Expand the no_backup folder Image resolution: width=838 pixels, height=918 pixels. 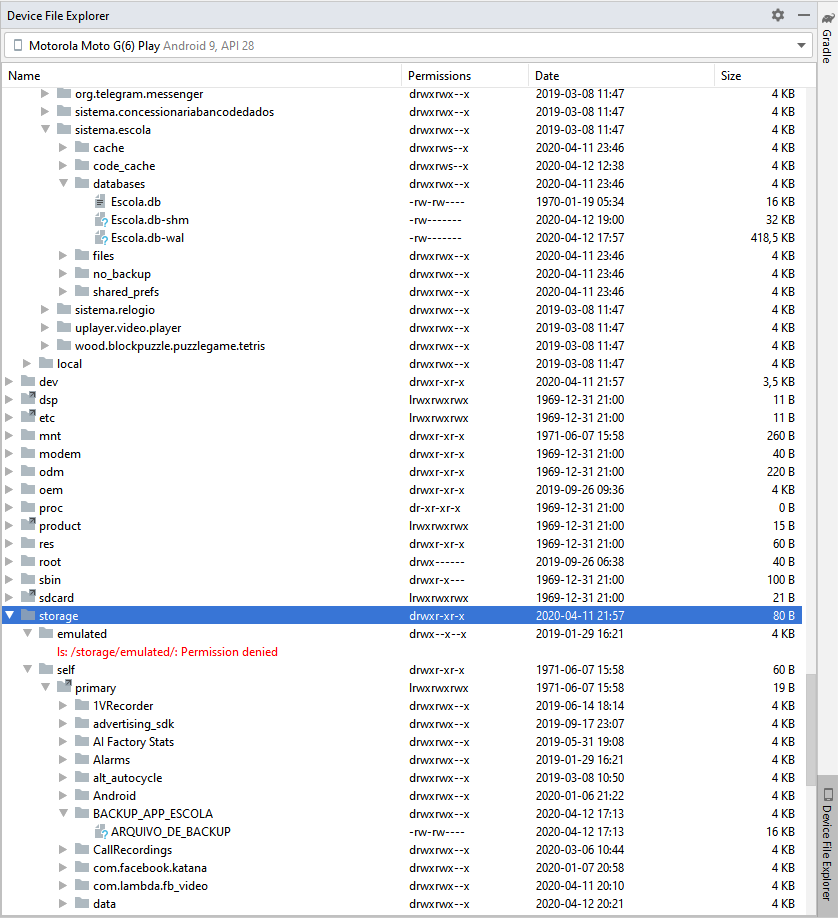(63, 273)
